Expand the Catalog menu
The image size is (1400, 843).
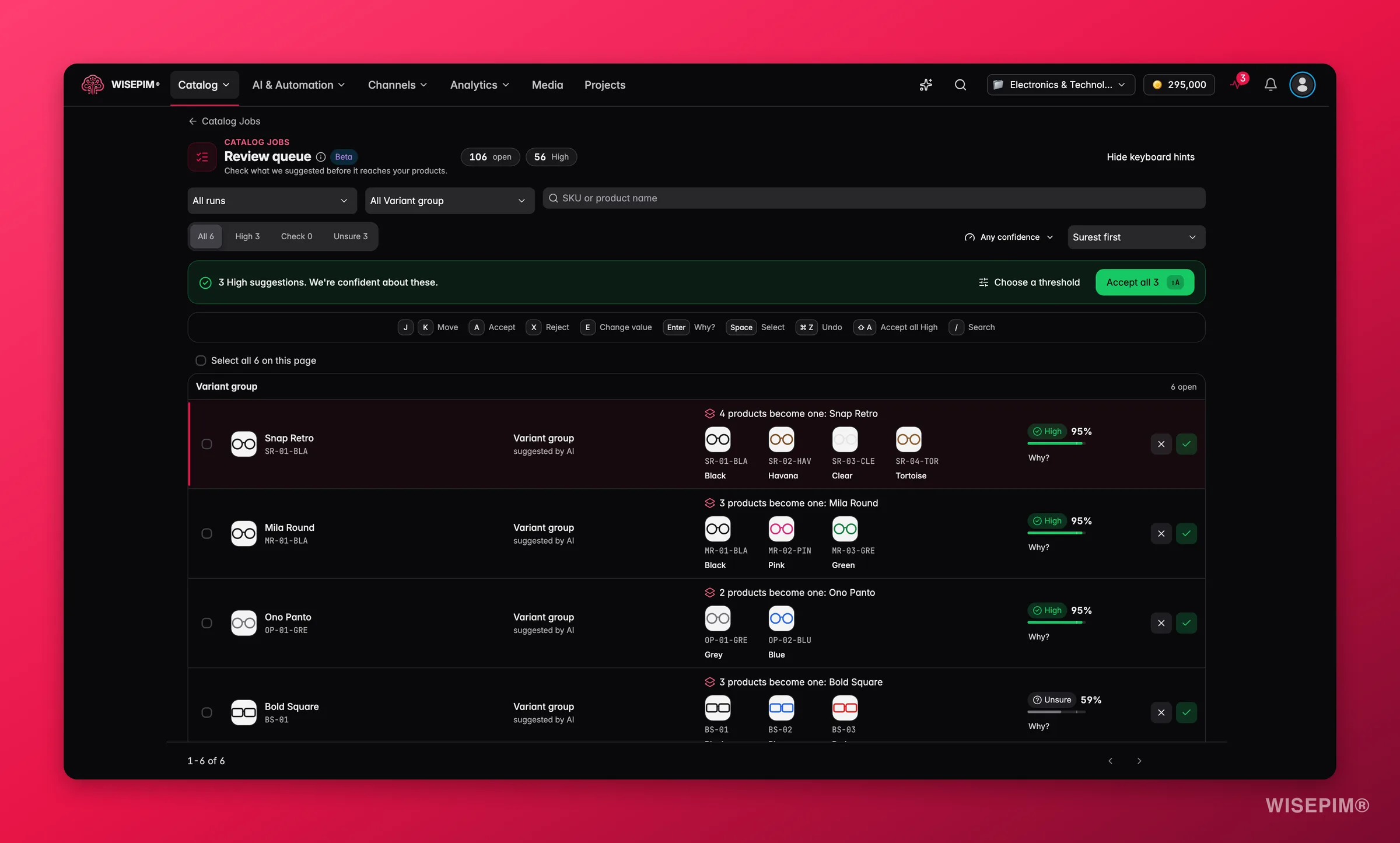tap(204, 85)
